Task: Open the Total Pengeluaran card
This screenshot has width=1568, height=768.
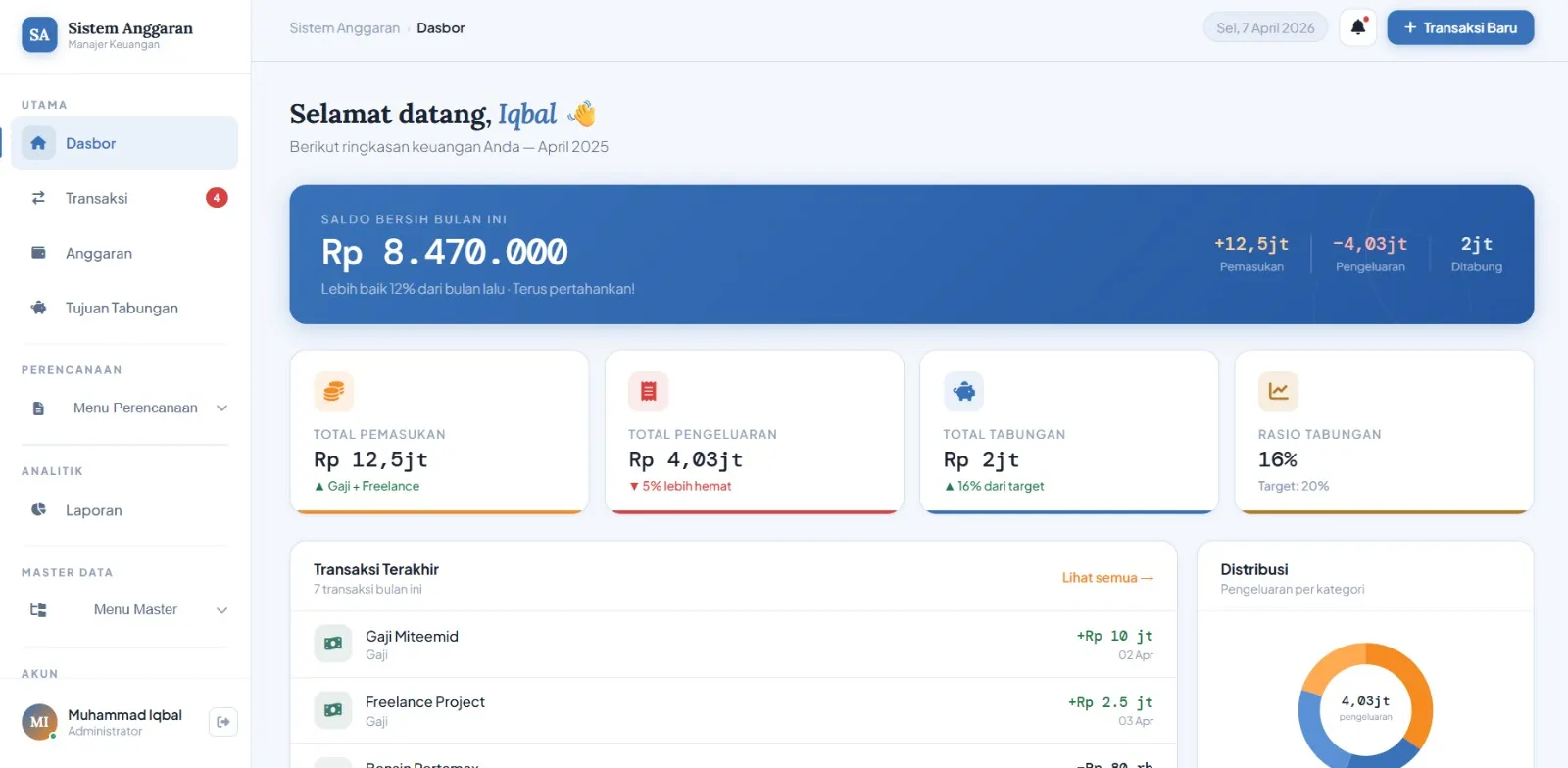Action: coord(755,432)
